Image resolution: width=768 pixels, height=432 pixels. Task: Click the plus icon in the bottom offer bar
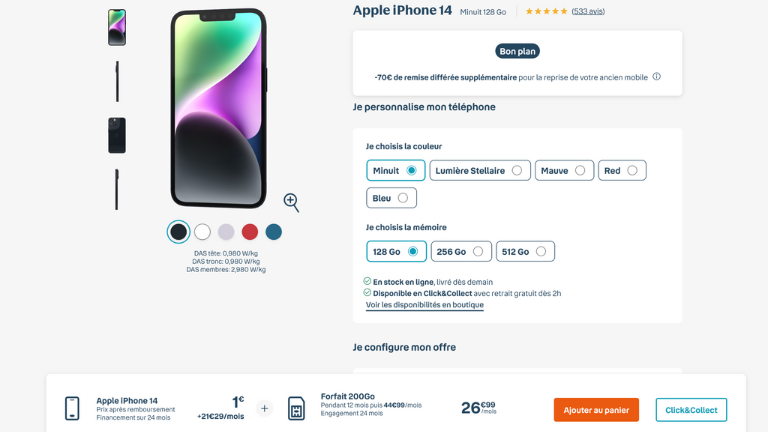(x=264, y=408)
